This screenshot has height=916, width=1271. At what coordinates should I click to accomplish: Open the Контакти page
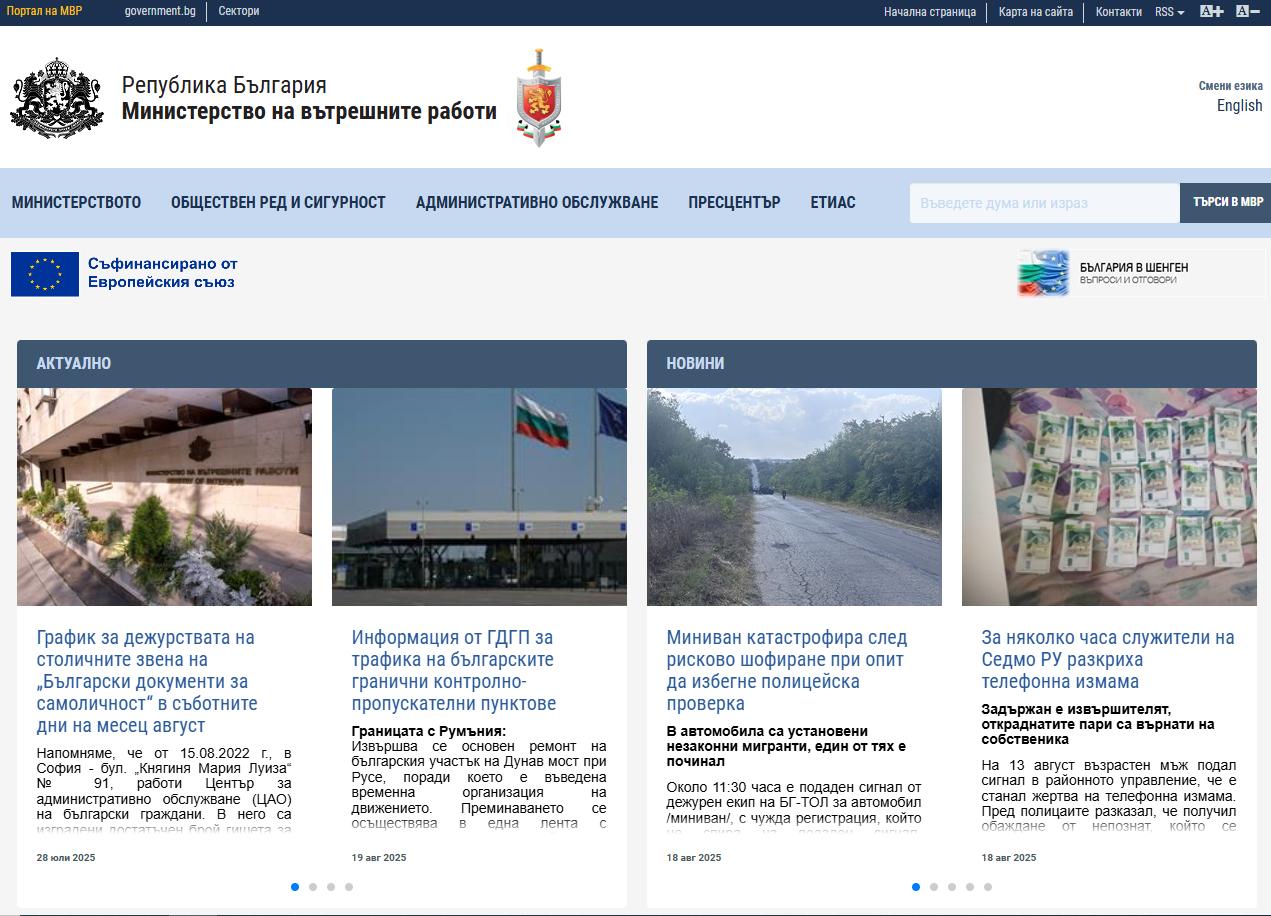click(x=1118, y=12)
